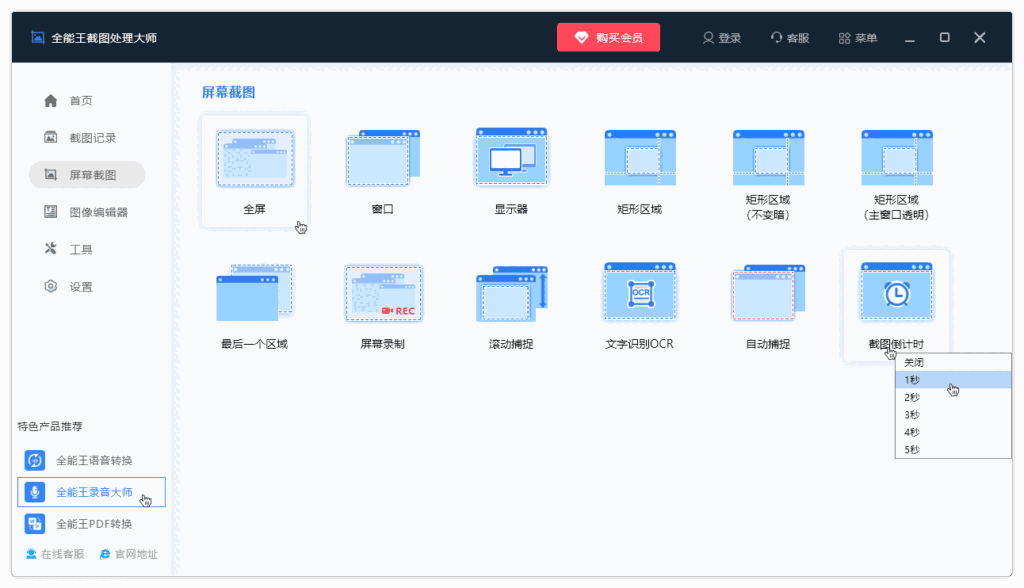Choose 关闭 to disable the countdown
The image size is (1024, 588).
(950, 361)
